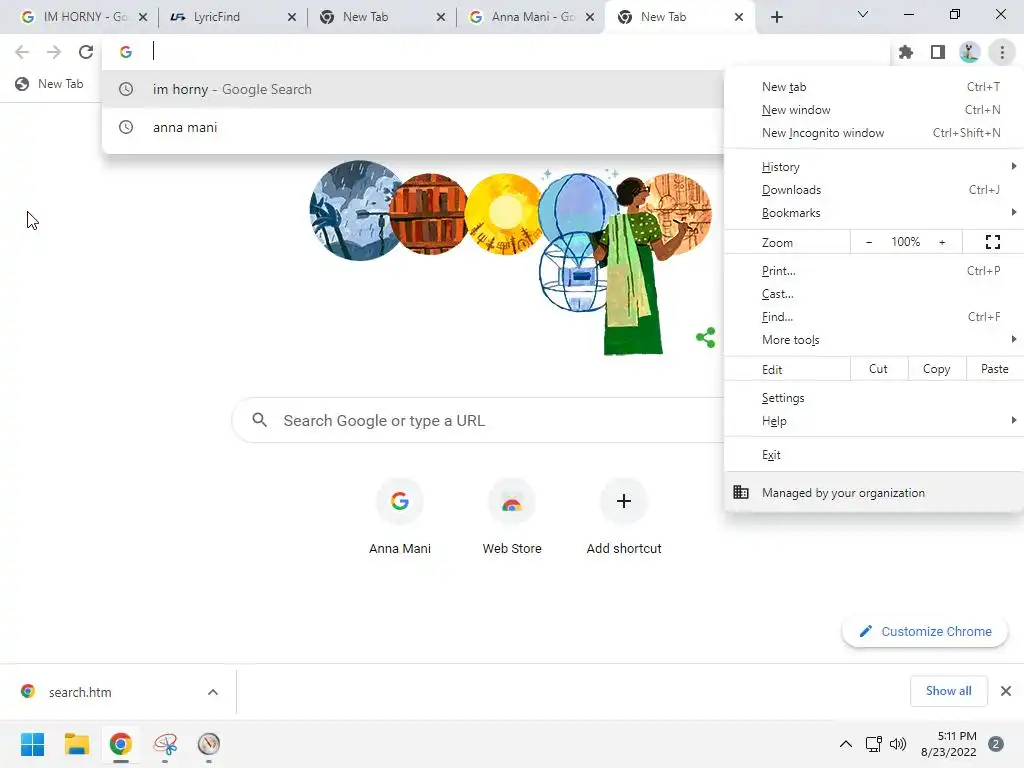Toggle the side panel icon
Image resolution: width=1024 pixels, height=768 pixels.
pyautogui.click(x=938, y=52)
